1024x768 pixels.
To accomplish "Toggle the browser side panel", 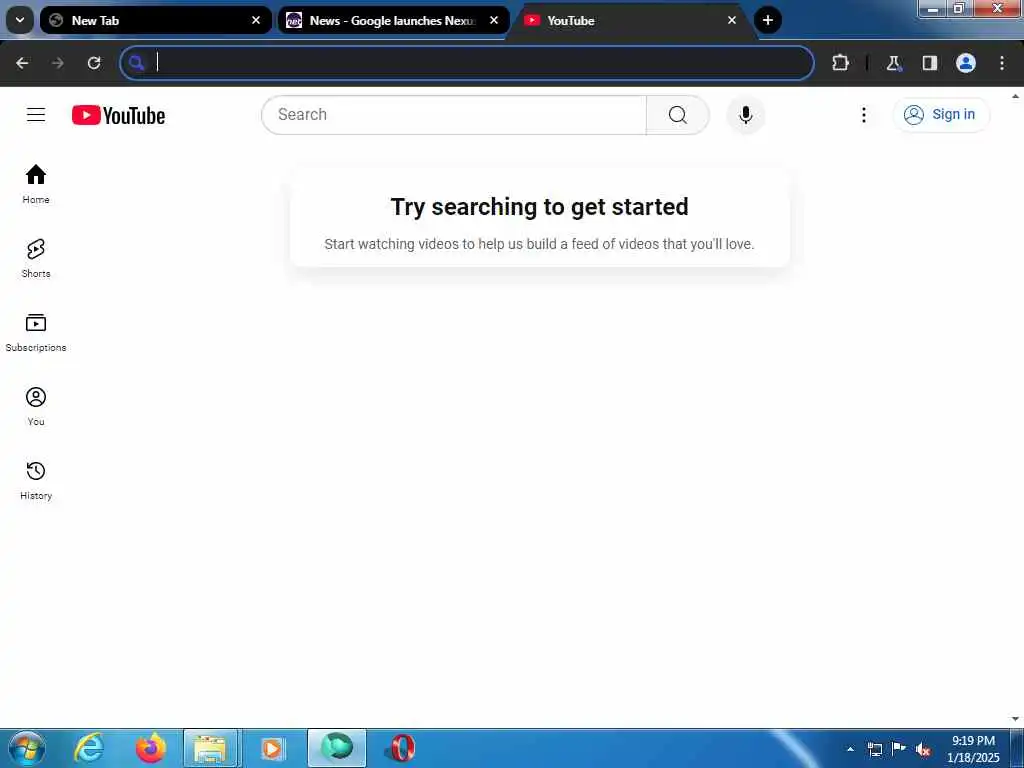I will coord(929,63).
